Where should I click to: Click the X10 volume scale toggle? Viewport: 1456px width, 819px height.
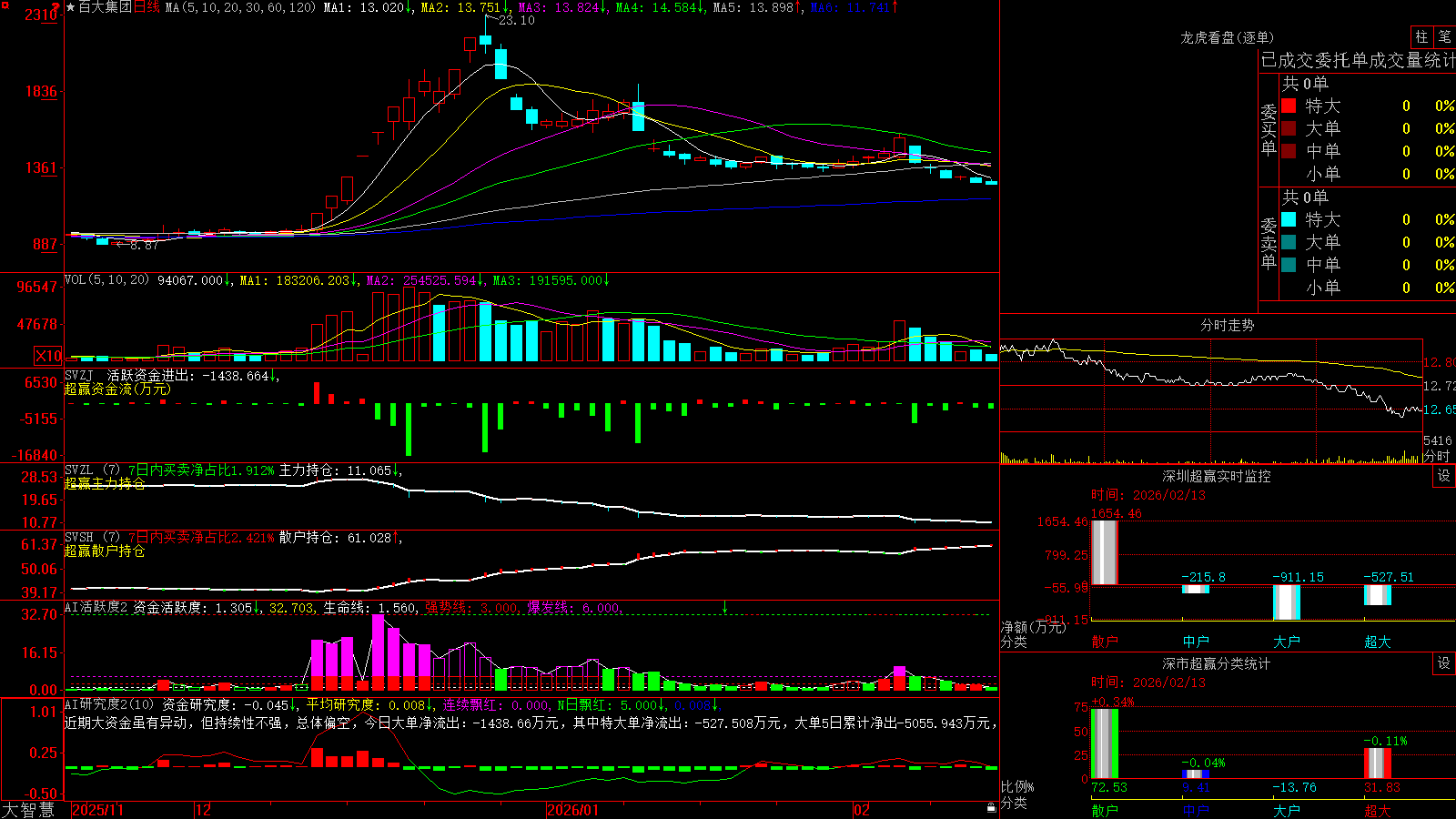48,356
